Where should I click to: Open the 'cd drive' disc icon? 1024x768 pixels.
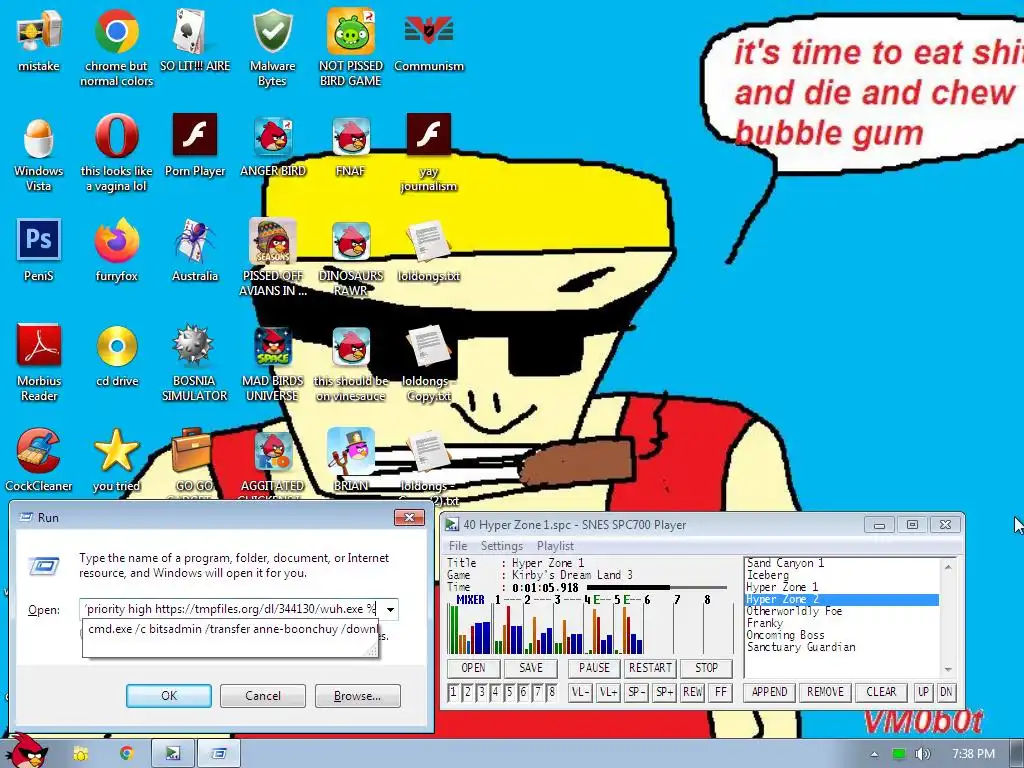pos(116,346)
